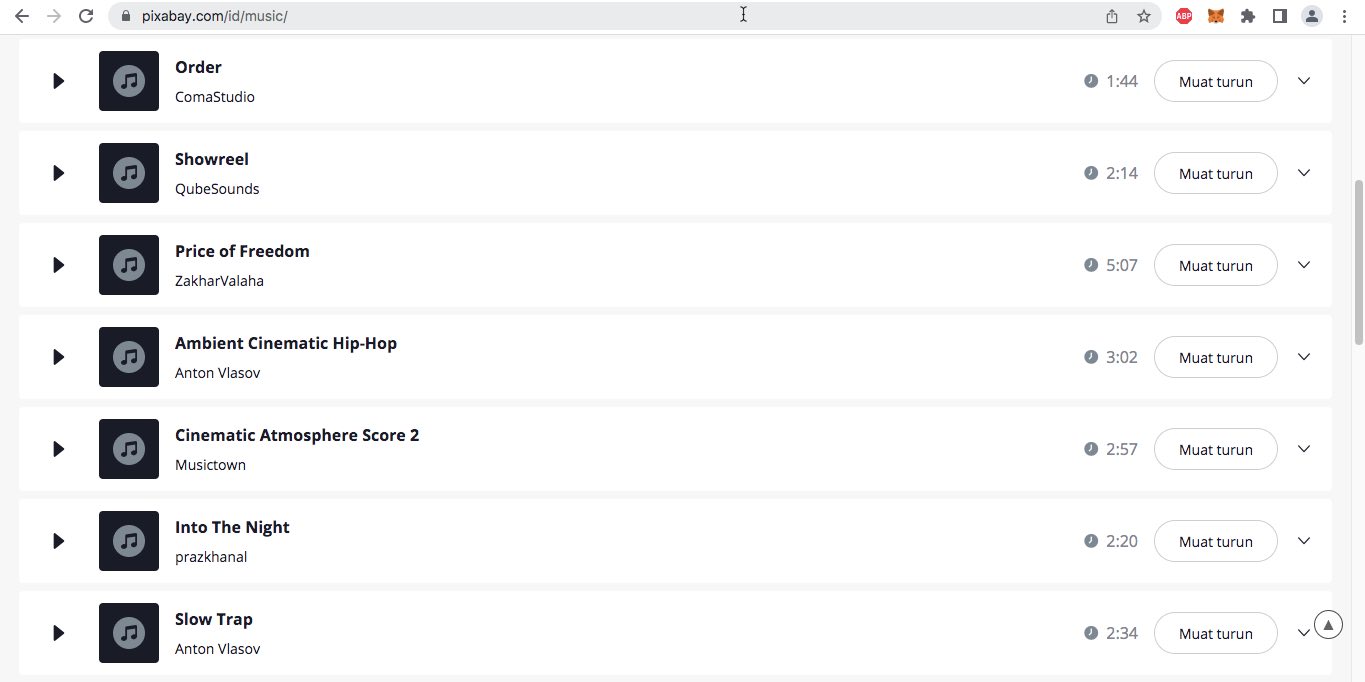The width and height of the screenshot is (1365, 682).
Task: Toggle the browser side panel
Action: click(x=1279, y=16)
